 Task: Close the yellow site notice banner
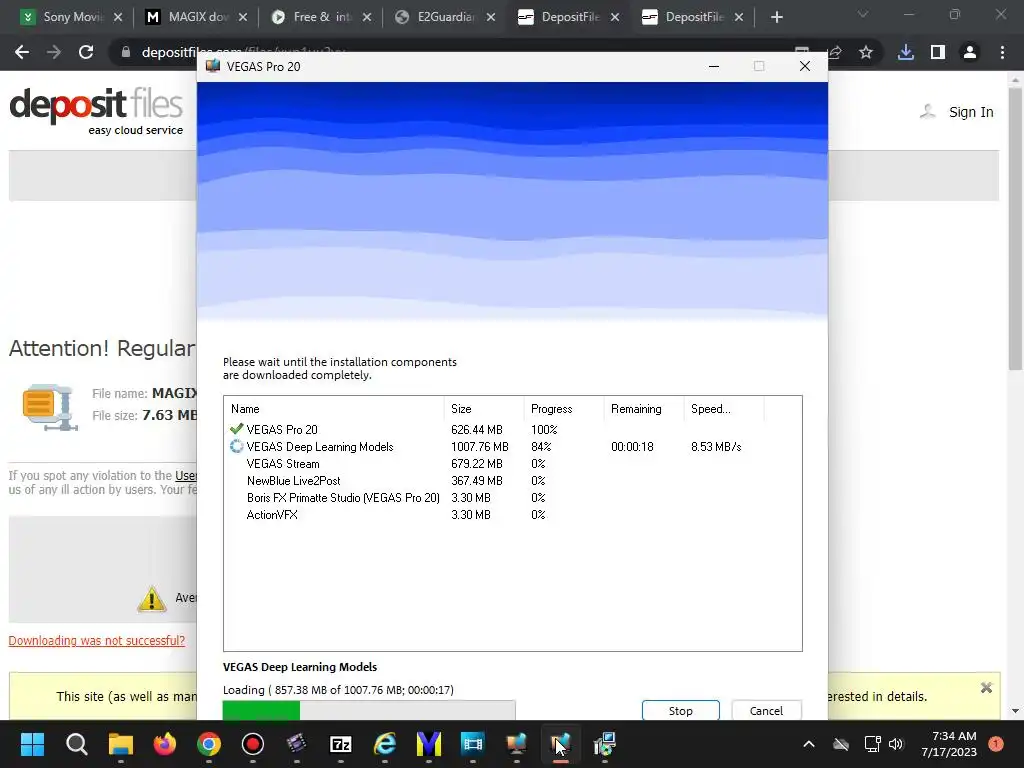986,688
